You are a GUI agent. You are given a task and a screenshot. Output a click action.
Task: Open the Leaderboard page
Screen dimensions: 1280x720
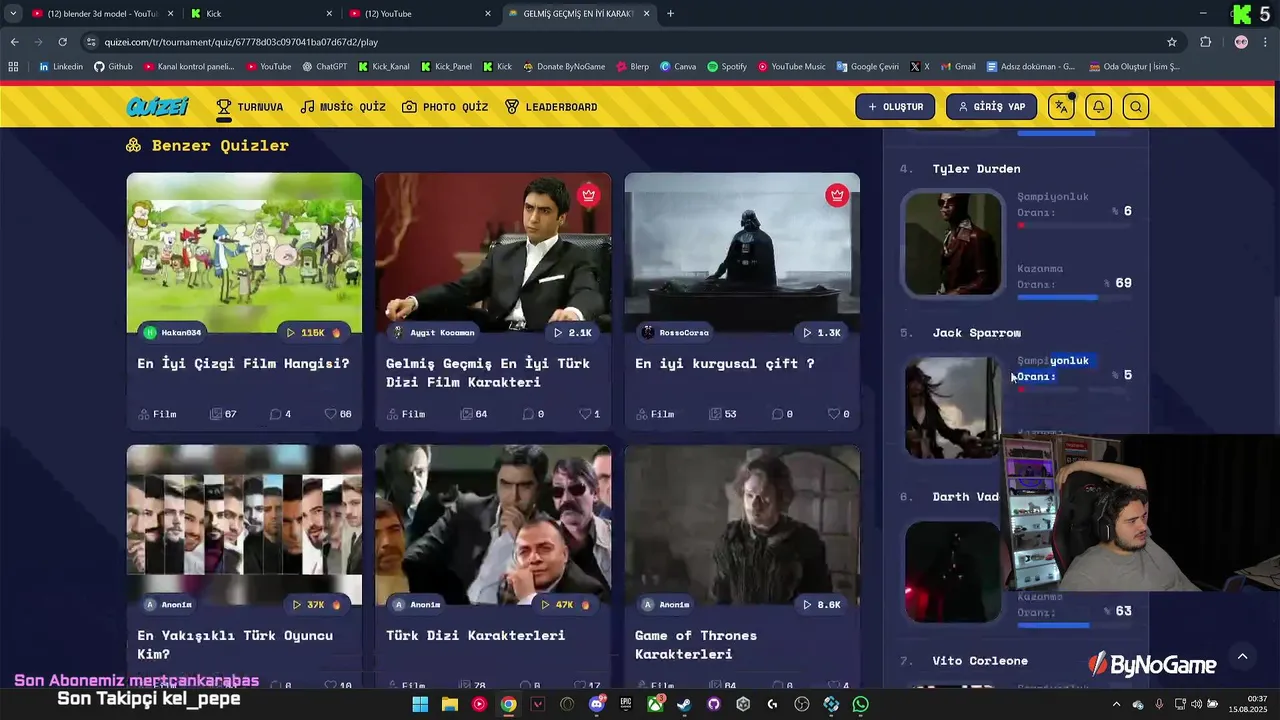(551, 107)
